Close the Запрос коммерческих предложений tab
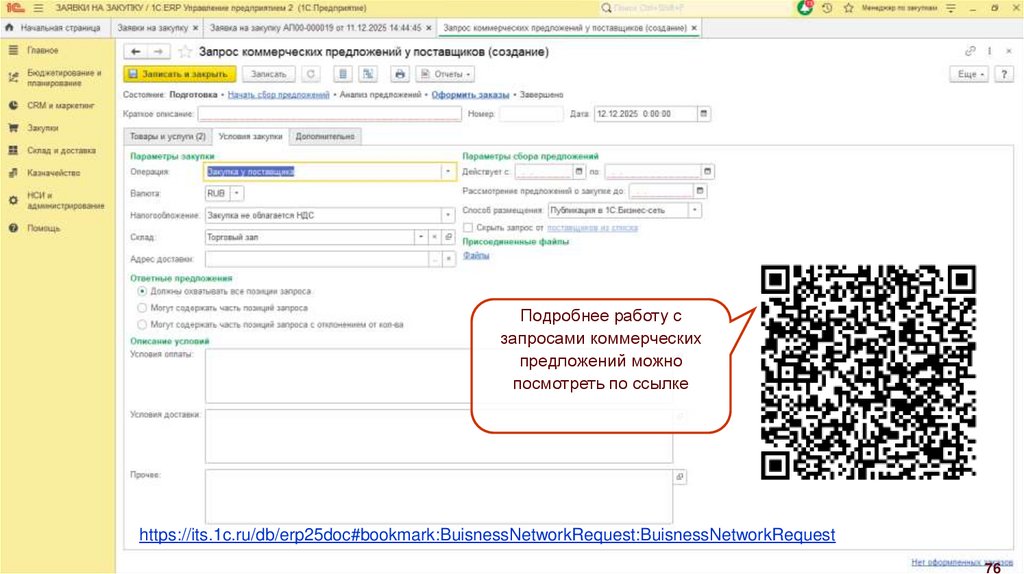 (x=694, y=27)
